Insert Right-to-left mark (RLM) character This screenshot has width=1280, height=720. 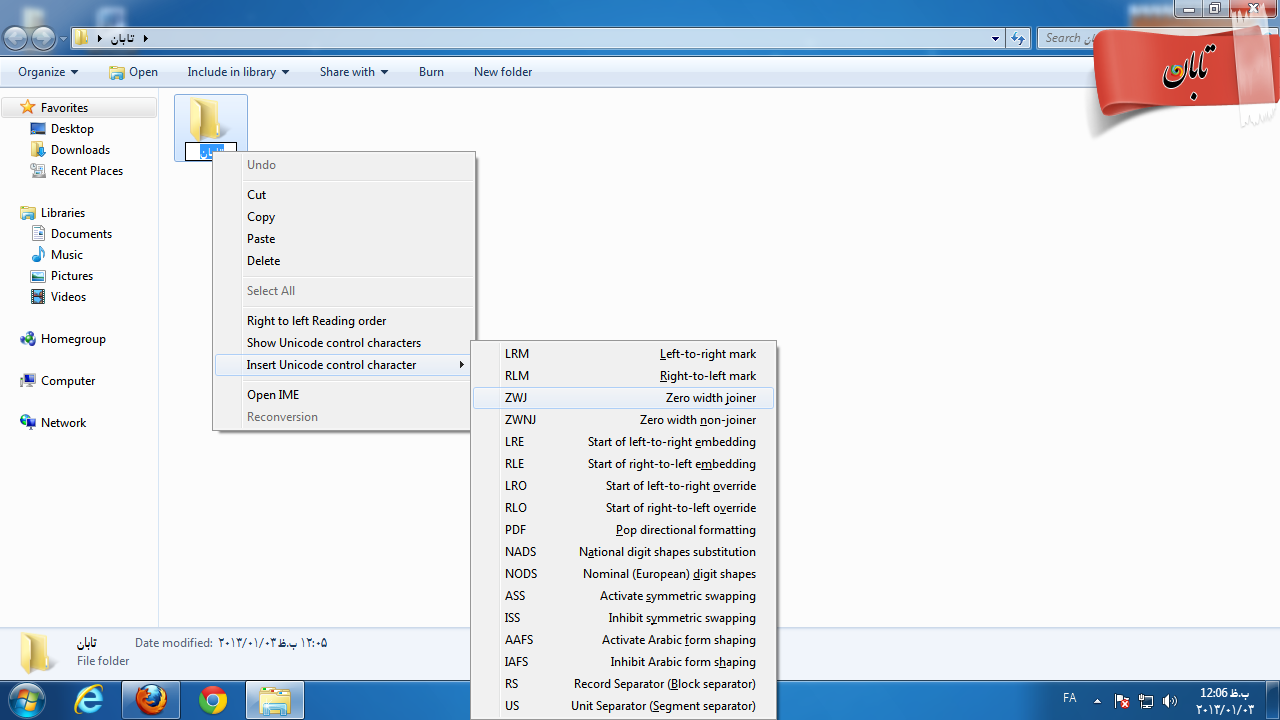pyautogui.click(x=630, y=376)
